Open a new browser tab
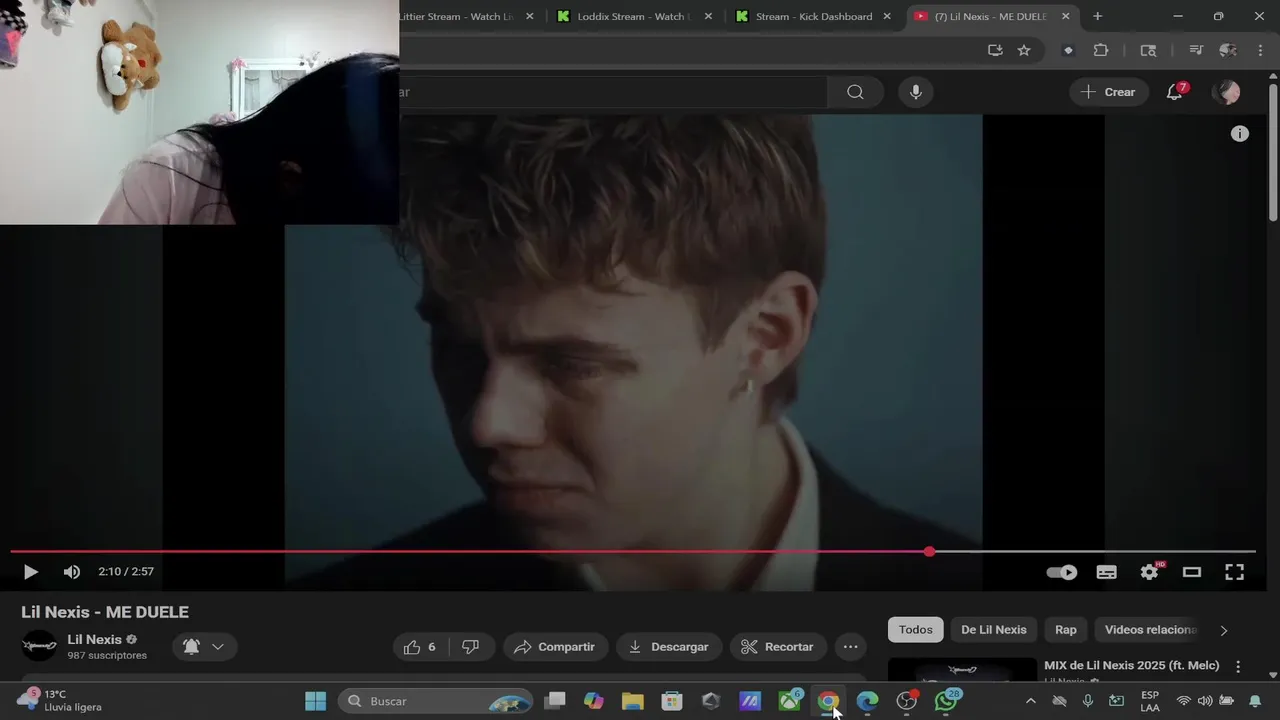The height and width of the screenshot is (720, 1280). click(x=1098, y=17)
